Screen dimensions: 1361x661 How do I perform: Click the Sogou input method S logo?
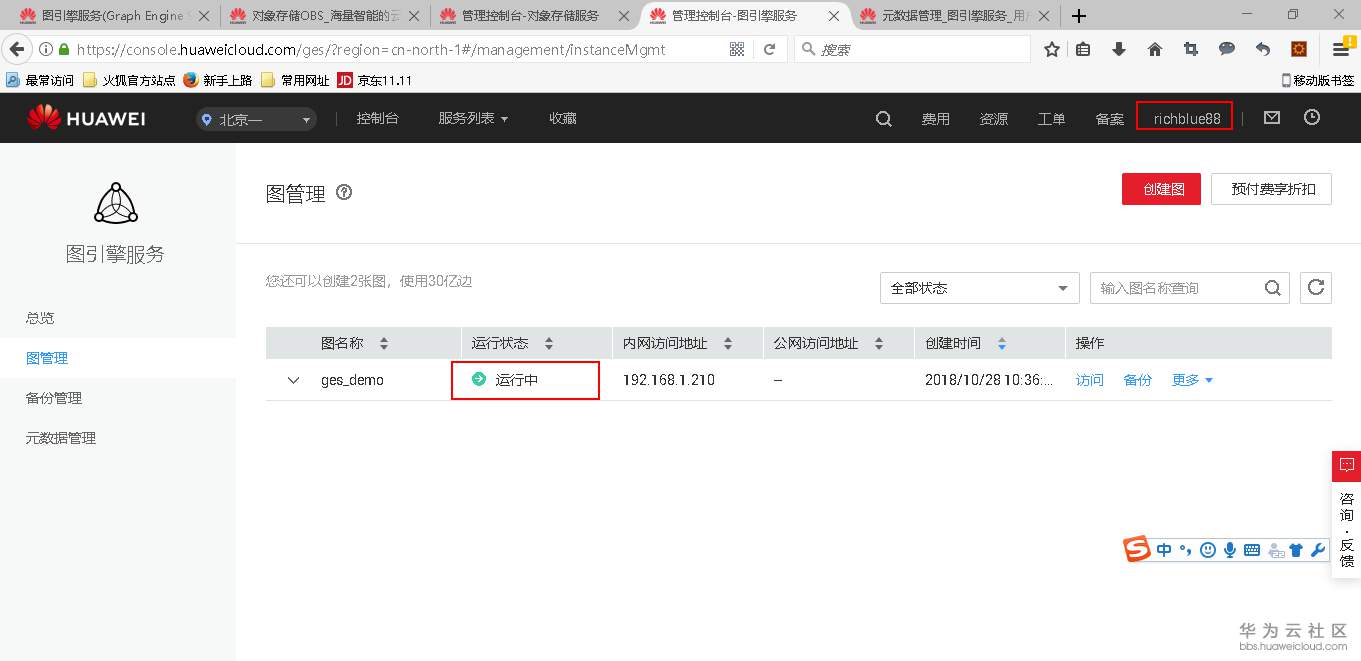point(1137,549)
